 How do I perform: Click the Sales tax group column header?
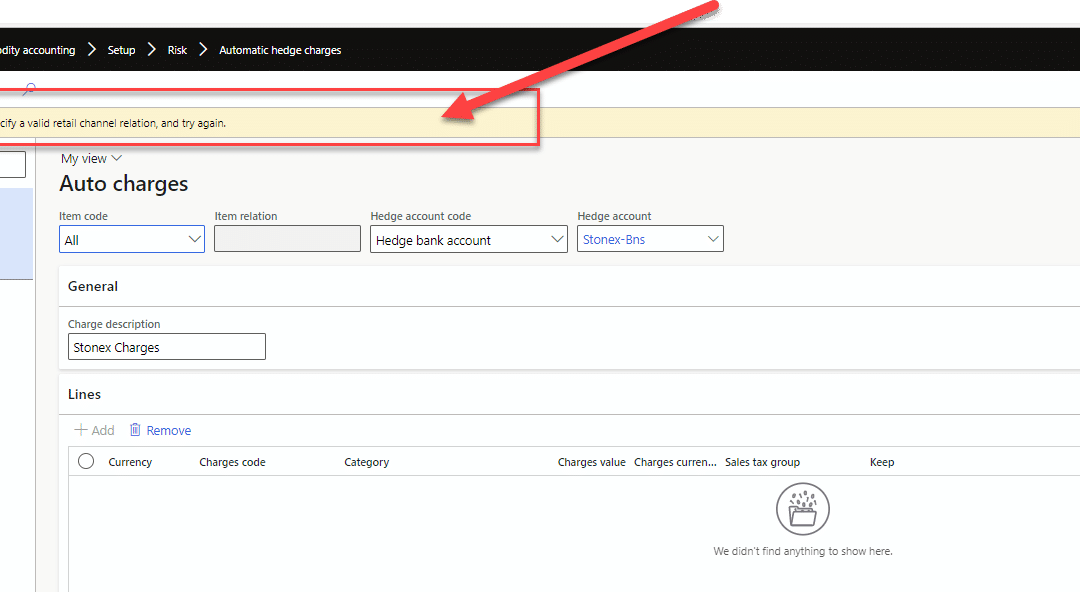(x=762, y=462)
